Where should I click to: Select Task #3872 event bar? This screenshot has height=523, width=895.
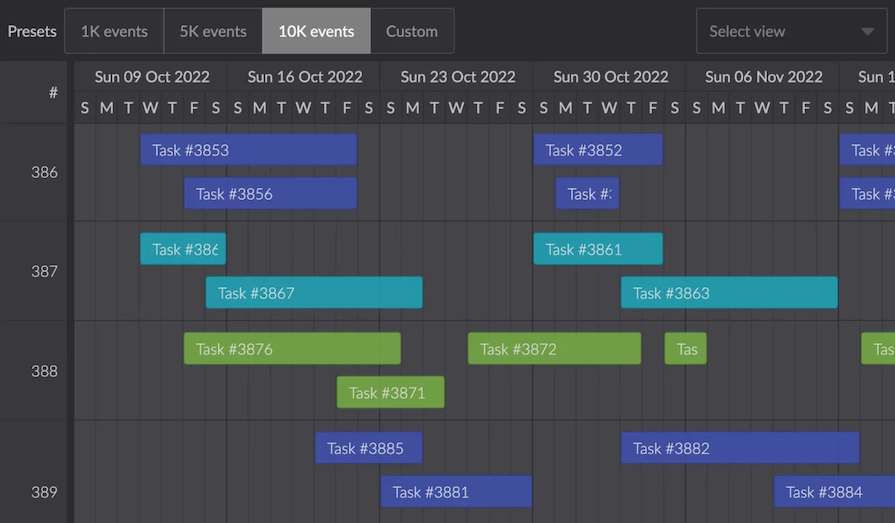pos(554,349)
